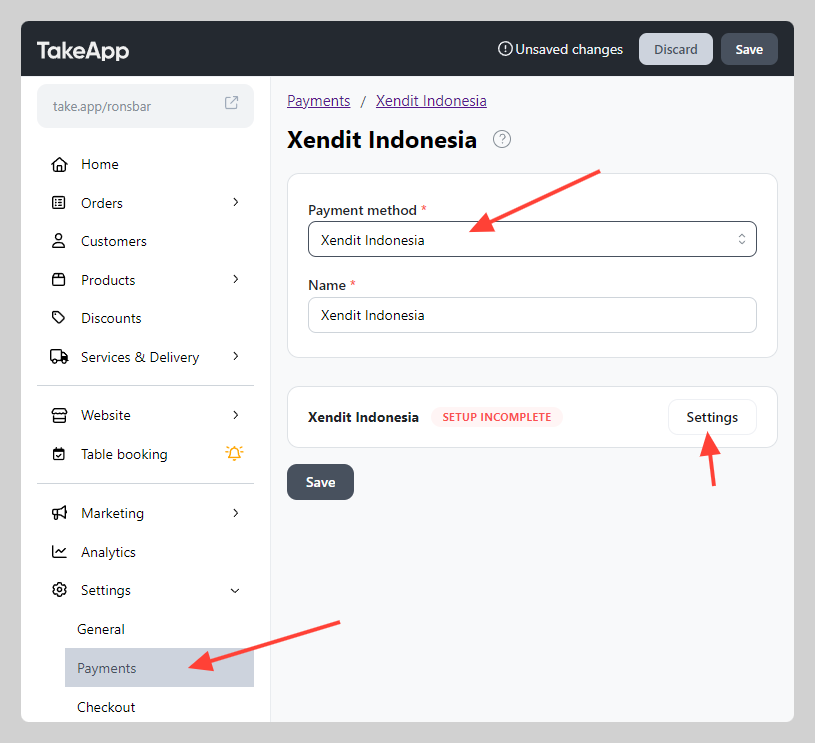Click the Unsaved changes warning icon
This screenshot has width=815, height=743.
[x=505, y=49]
